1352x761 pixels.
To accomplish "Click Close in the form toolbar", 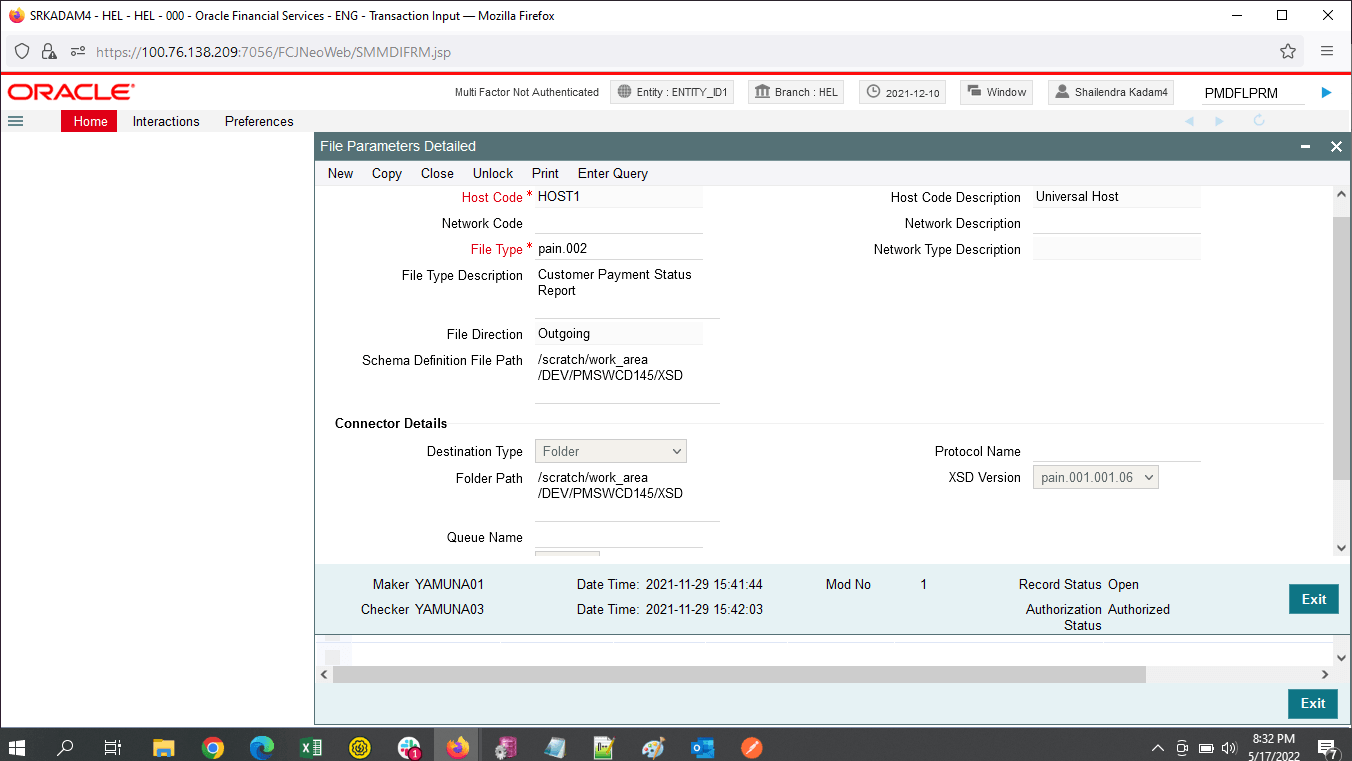I will coord(437,173).
